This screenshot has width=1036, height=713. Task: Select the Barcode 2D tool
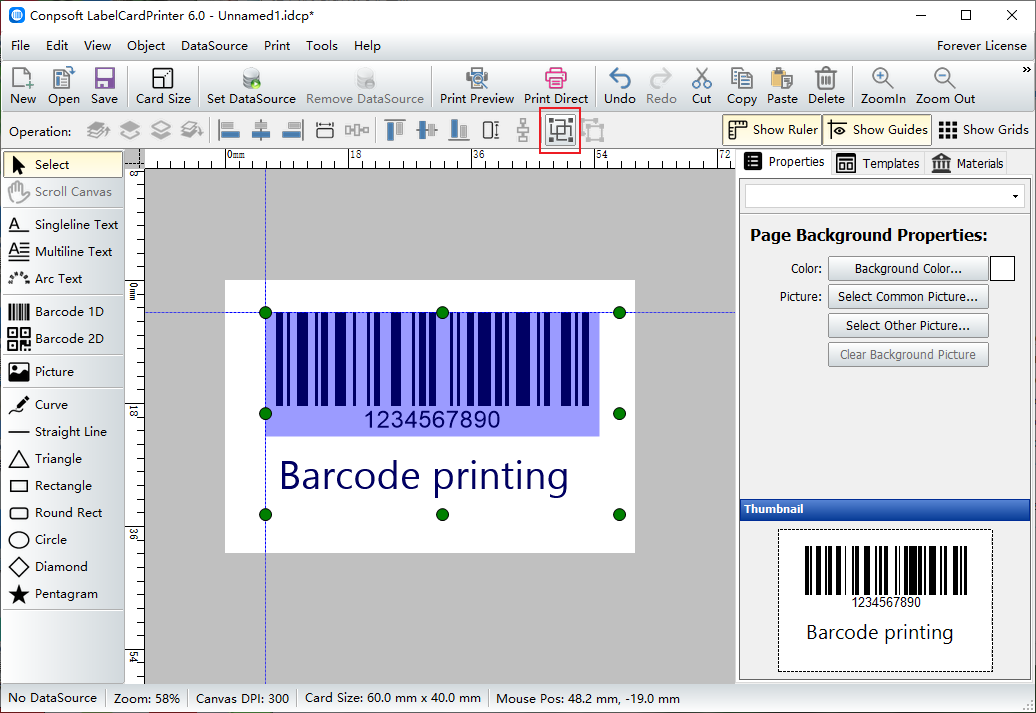click(x=63, y=338)
